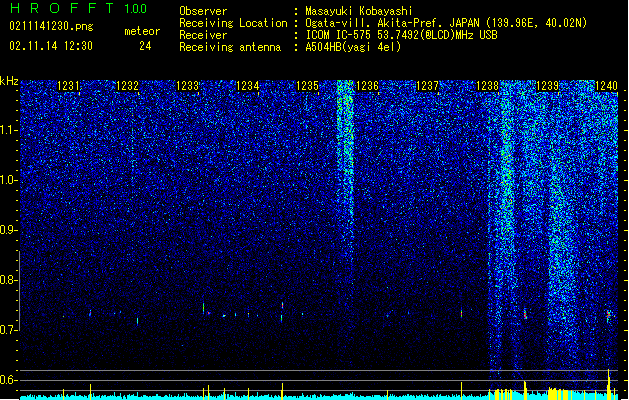
Task: Click the 1.1 kHz axis label
Action: coord(8,130)
